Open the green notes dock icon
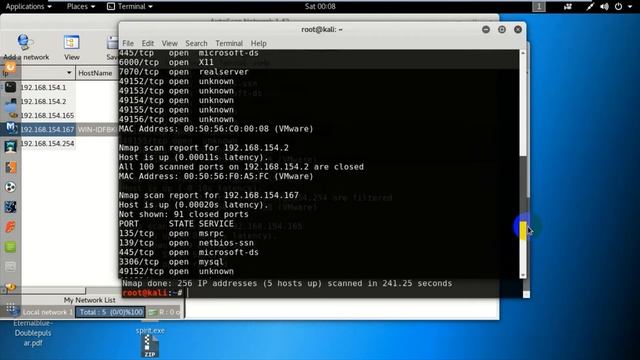The height and width of the screenshot is (360, 640). tap(11, 247)
